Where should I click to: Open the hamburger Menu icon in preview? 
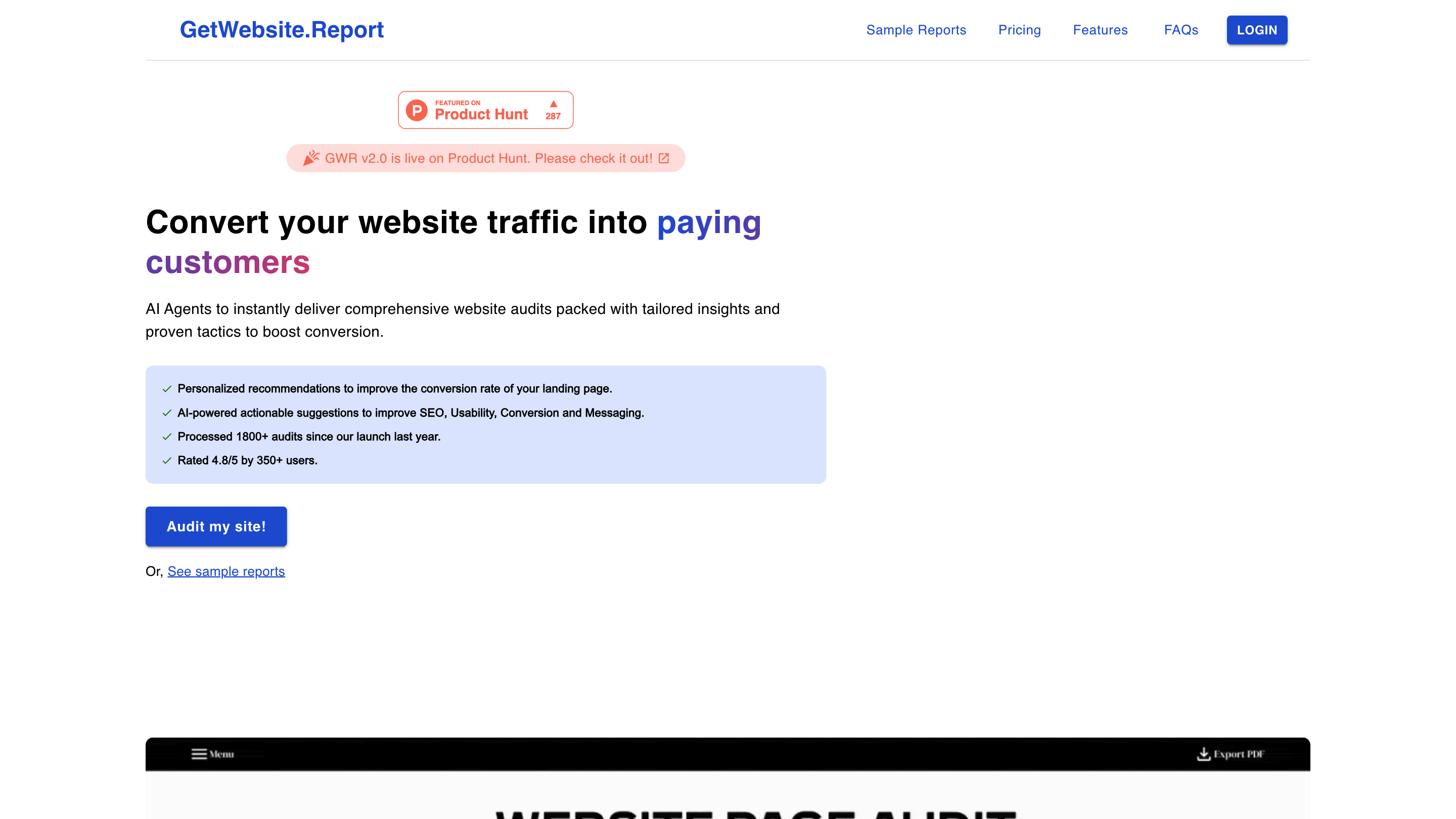(199, 754)
